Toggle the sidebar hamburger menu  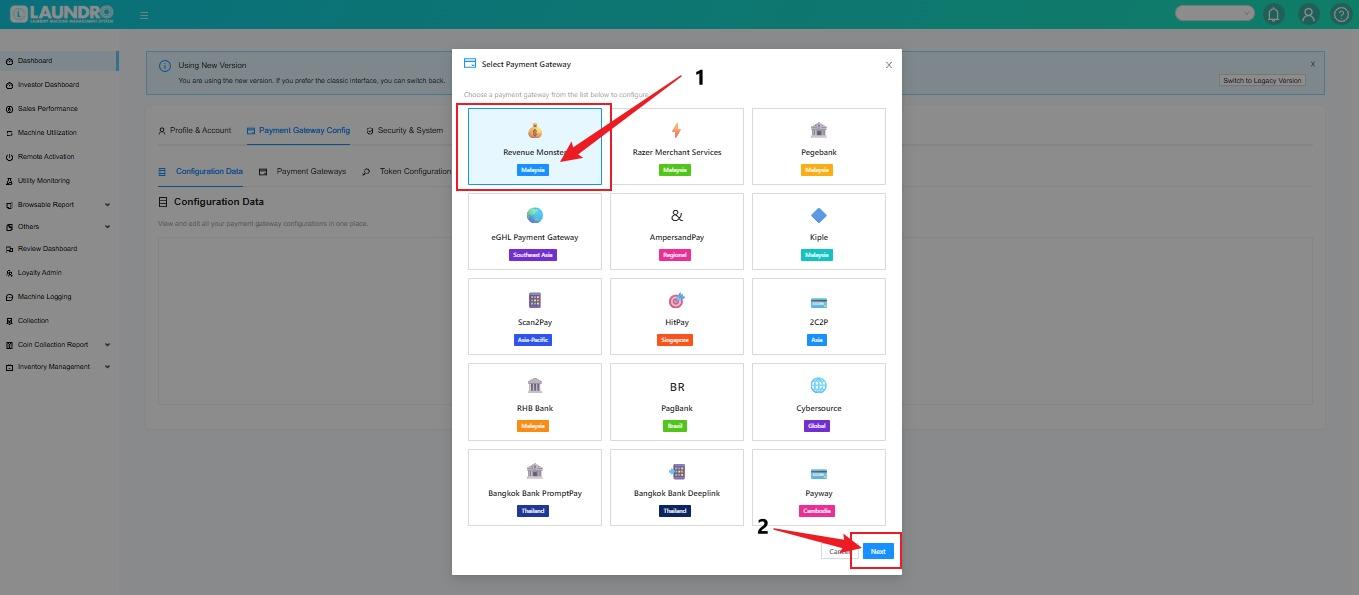coord(144,15)
